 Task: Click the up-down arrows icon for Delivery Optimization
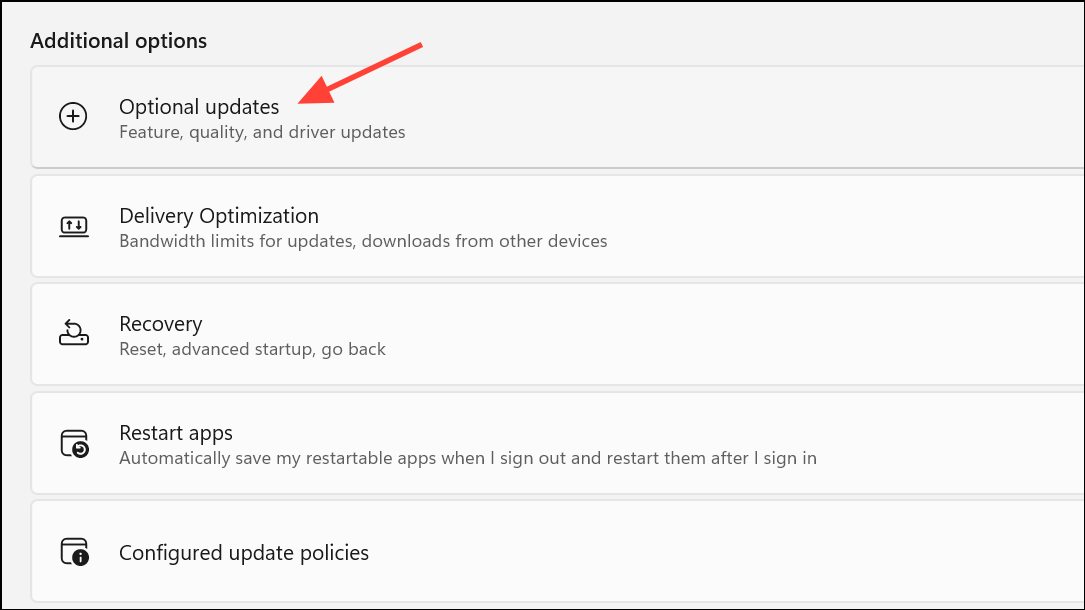73,226
